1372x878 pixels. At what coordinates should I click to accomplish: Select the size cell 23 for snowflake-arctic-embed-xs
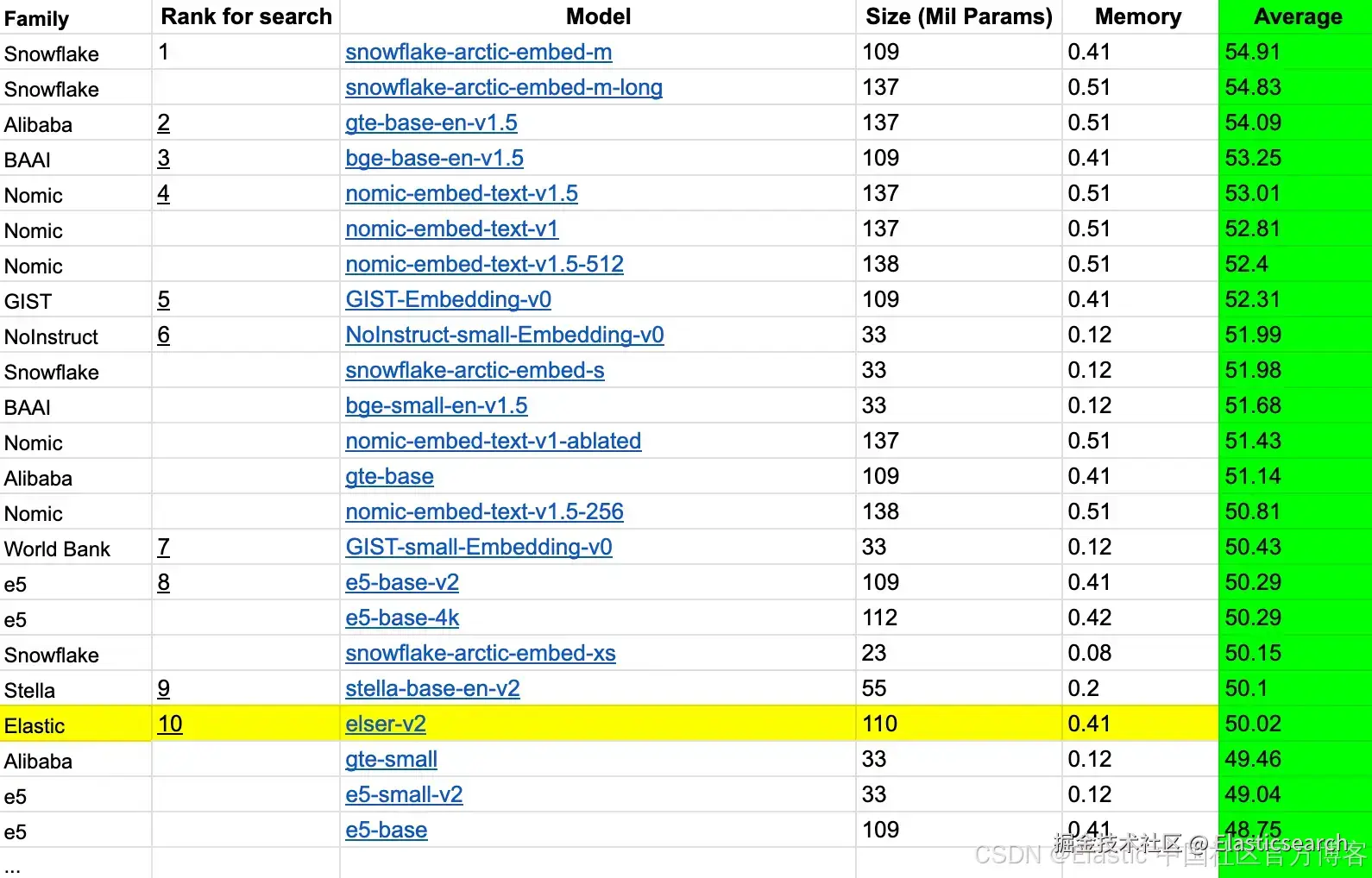pos(959,654)
